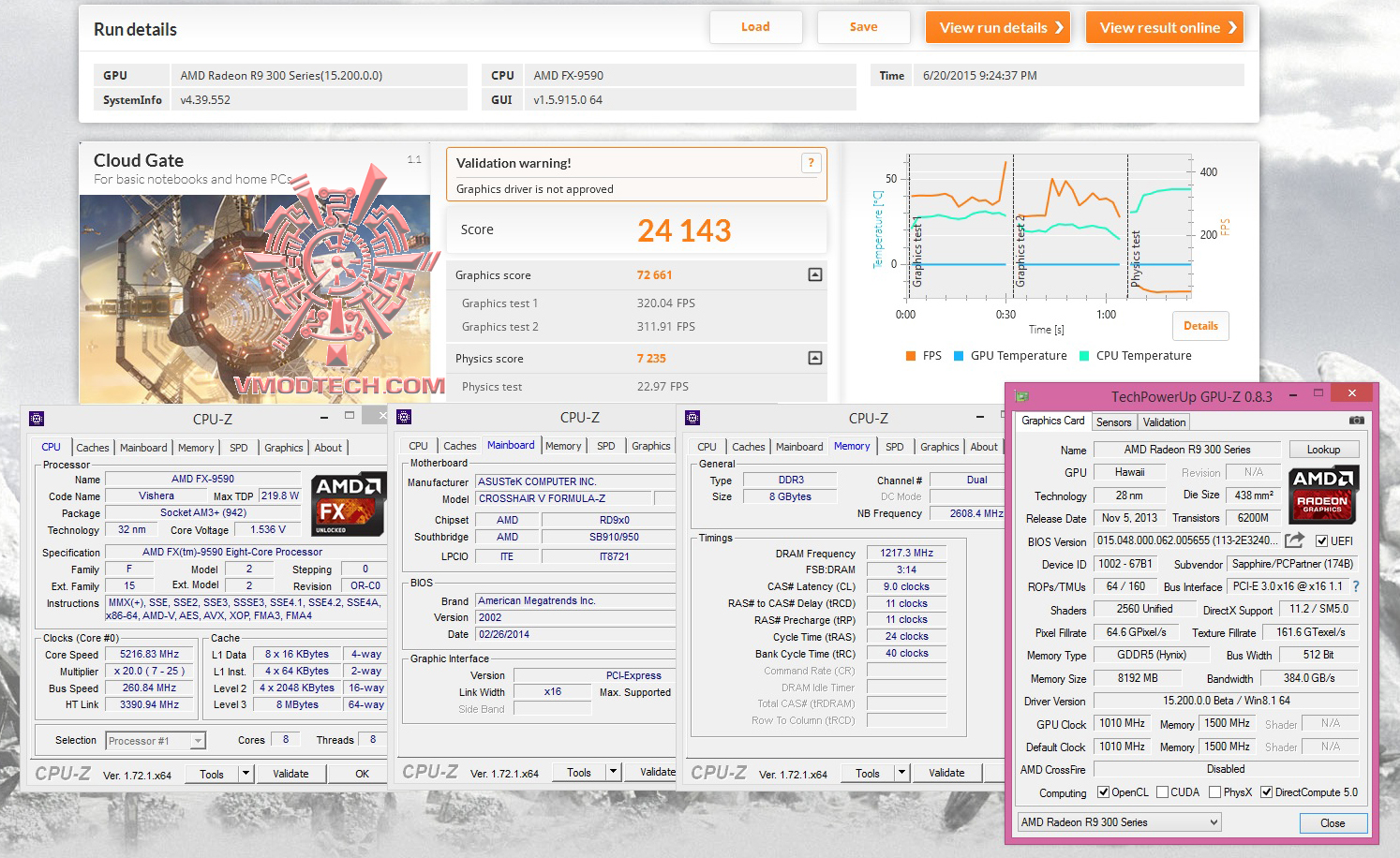This screenshot has width=1400, height=858.
Task: Click the Details button under the chart
Action: (x=1200, y=326)
